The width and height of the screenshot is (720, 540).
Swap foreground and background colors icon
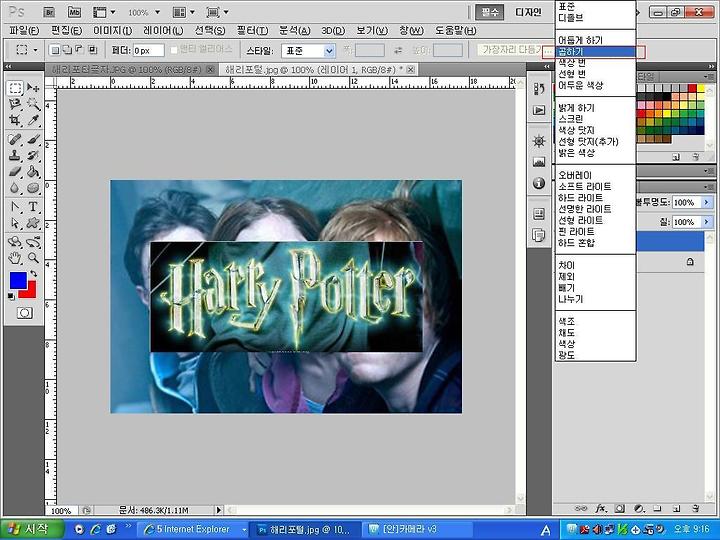(x=33, y=275)
